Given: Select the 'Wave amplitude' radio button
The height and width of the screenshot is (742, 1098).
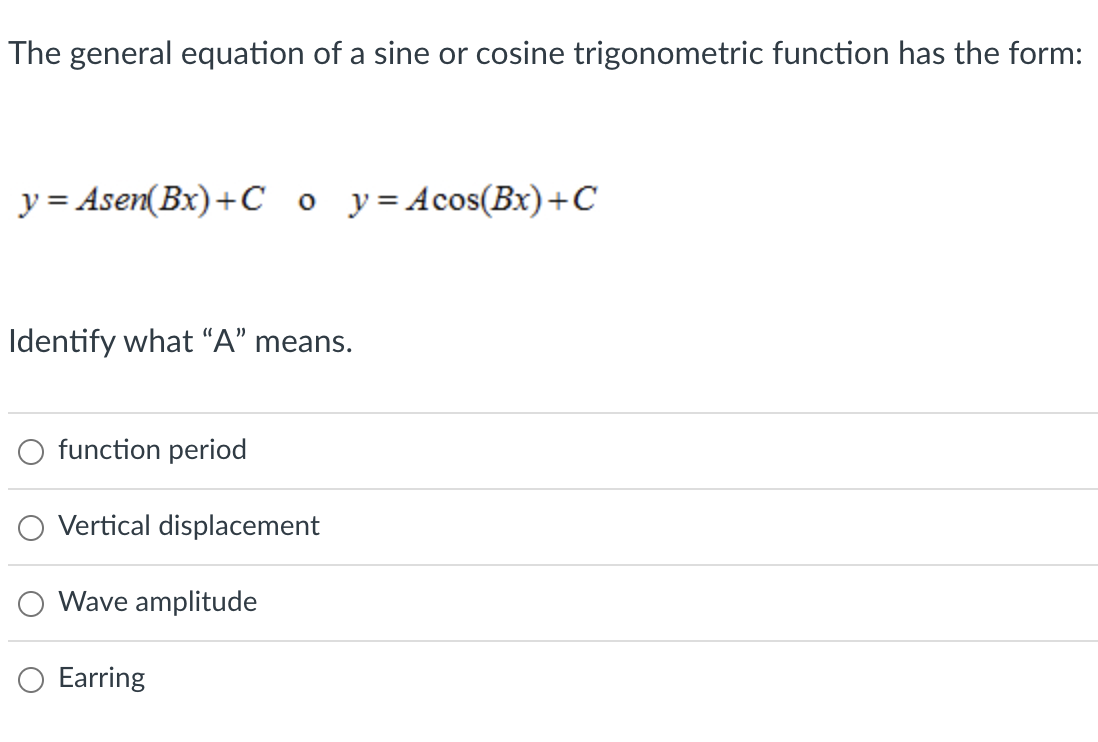Looking at the screenshot, I should point(30,603).
